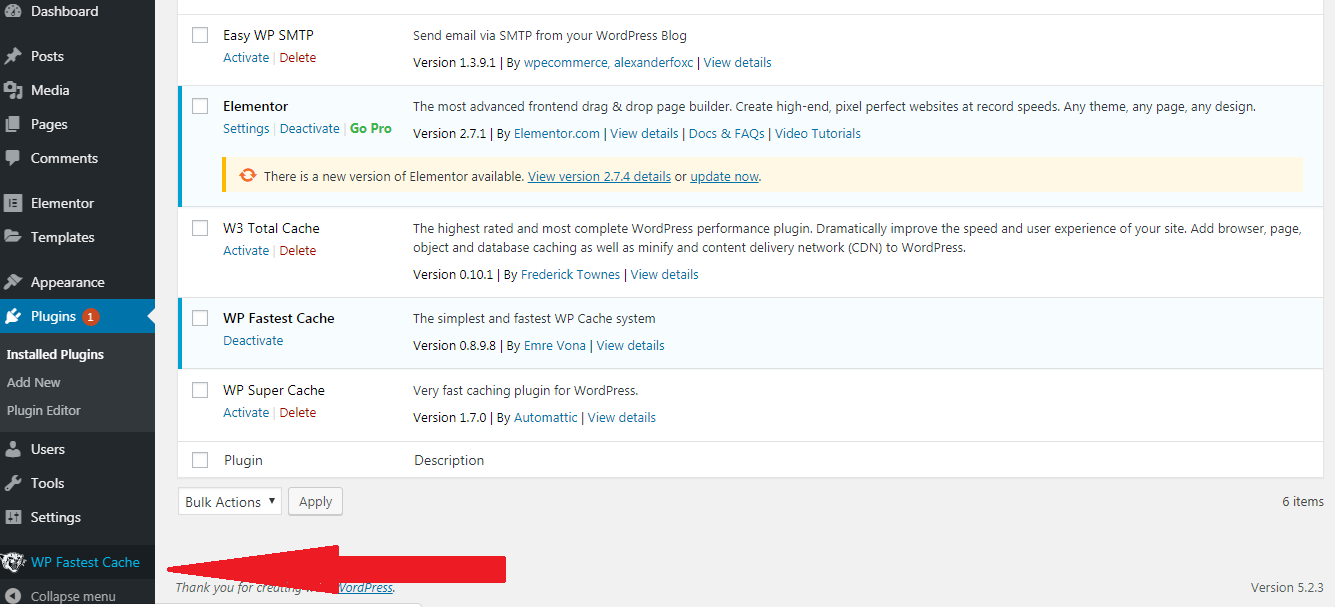
Task: Click the Tools wrench icon
Action: 13,483
